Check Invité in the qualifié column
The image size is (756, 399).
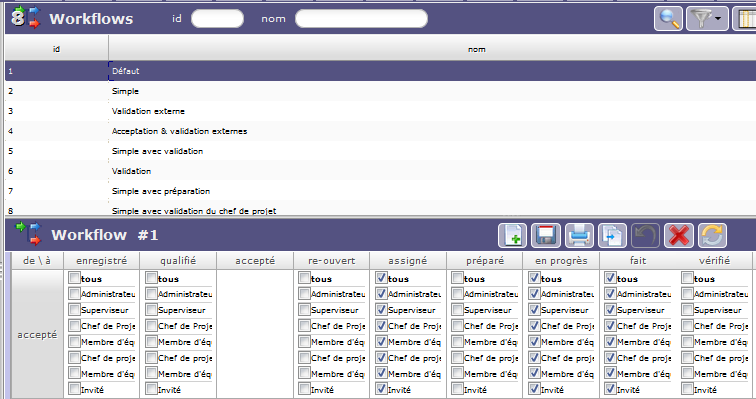point(151,388)
